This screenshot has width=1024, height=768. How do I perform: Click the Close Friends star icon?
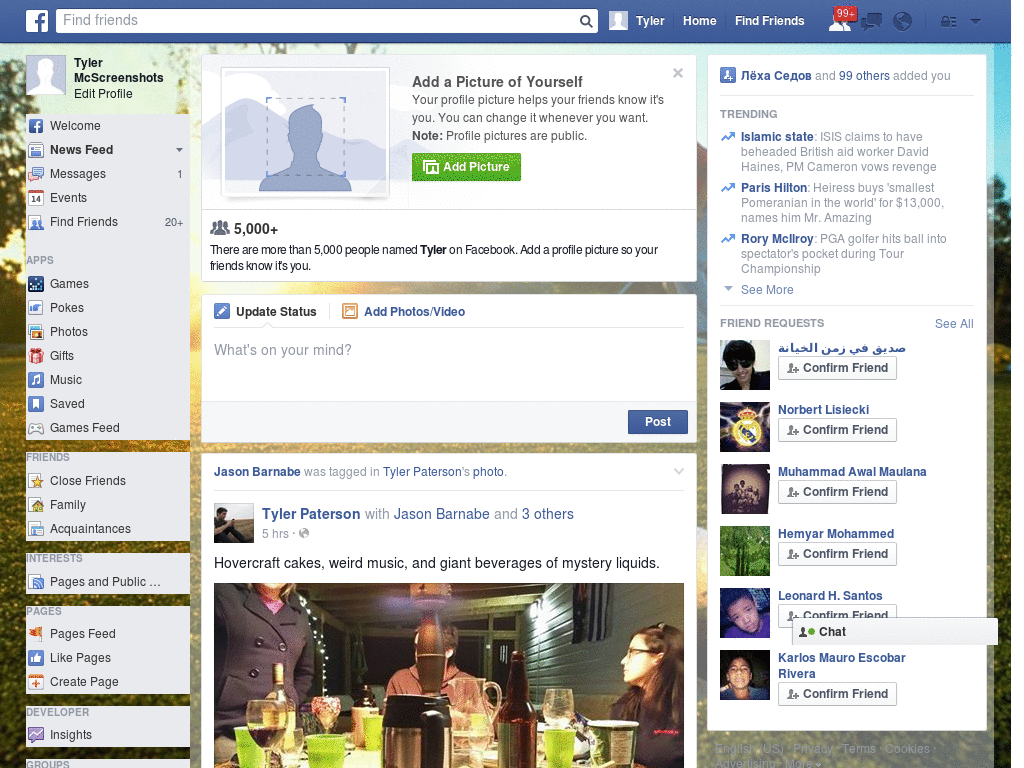[x=36, y=481]
